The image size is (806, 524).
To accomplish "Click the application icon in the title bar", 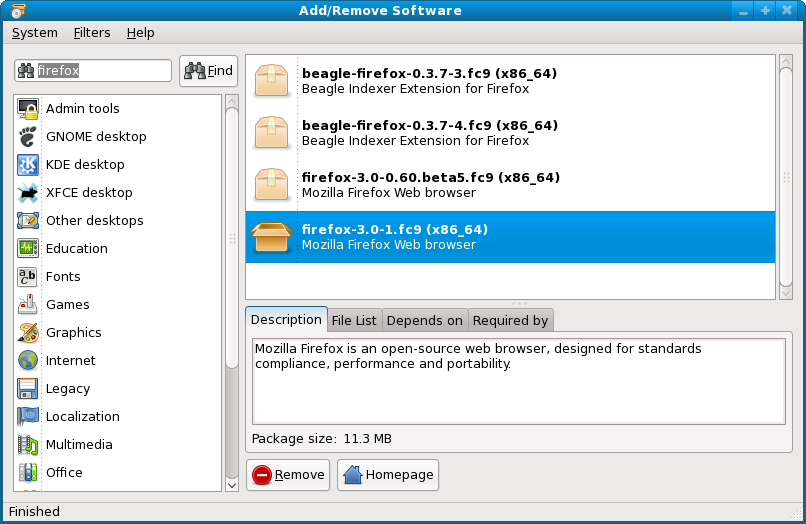I will [x=17, y=10].
